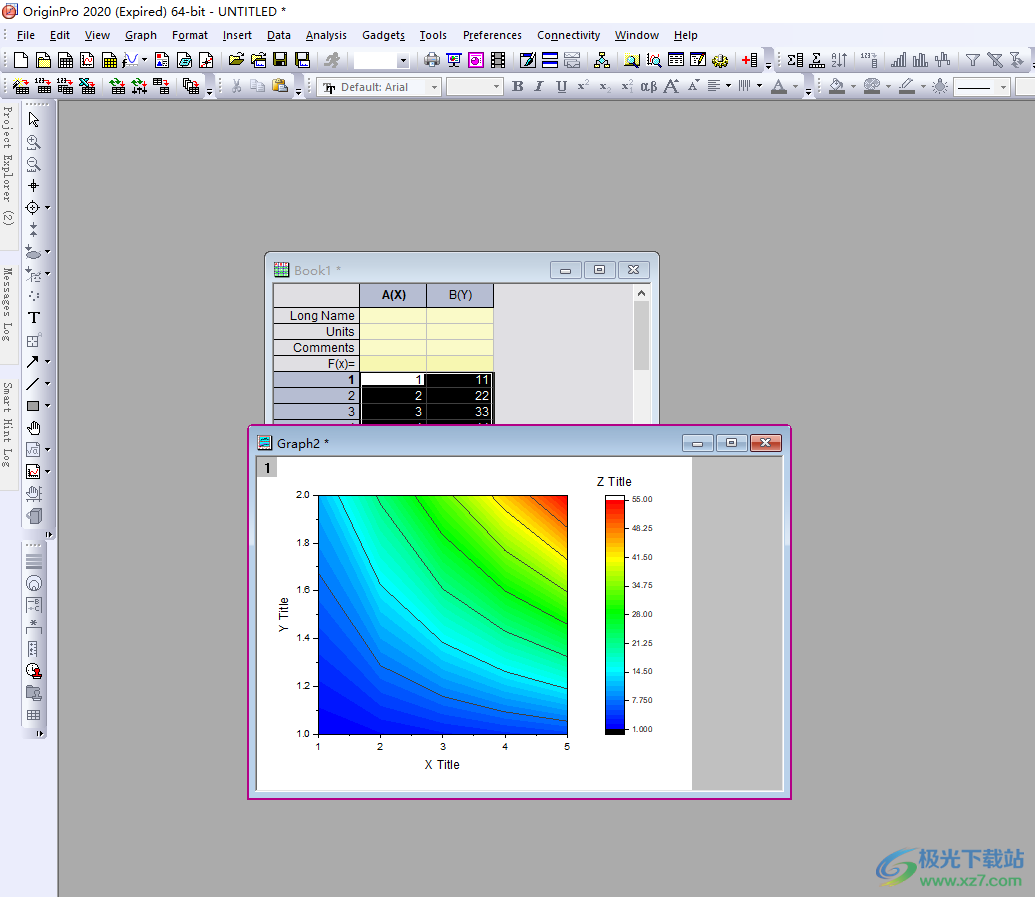Select the Zoom Out magnifier tool
Screen dimensions: 1035x897
(x=34, y=164)
